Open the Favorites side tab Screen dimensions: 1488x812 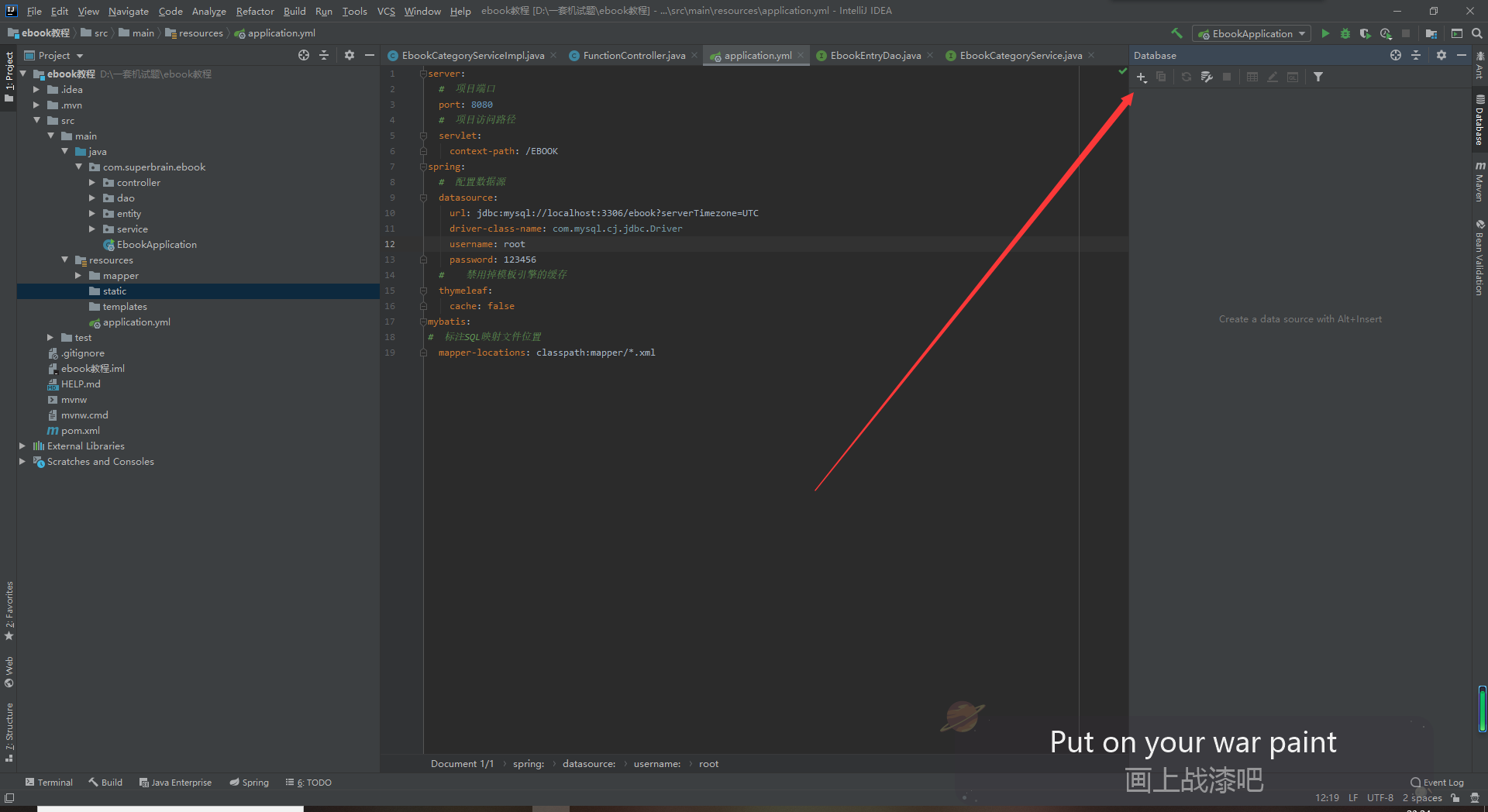click(x=9, y=611)
